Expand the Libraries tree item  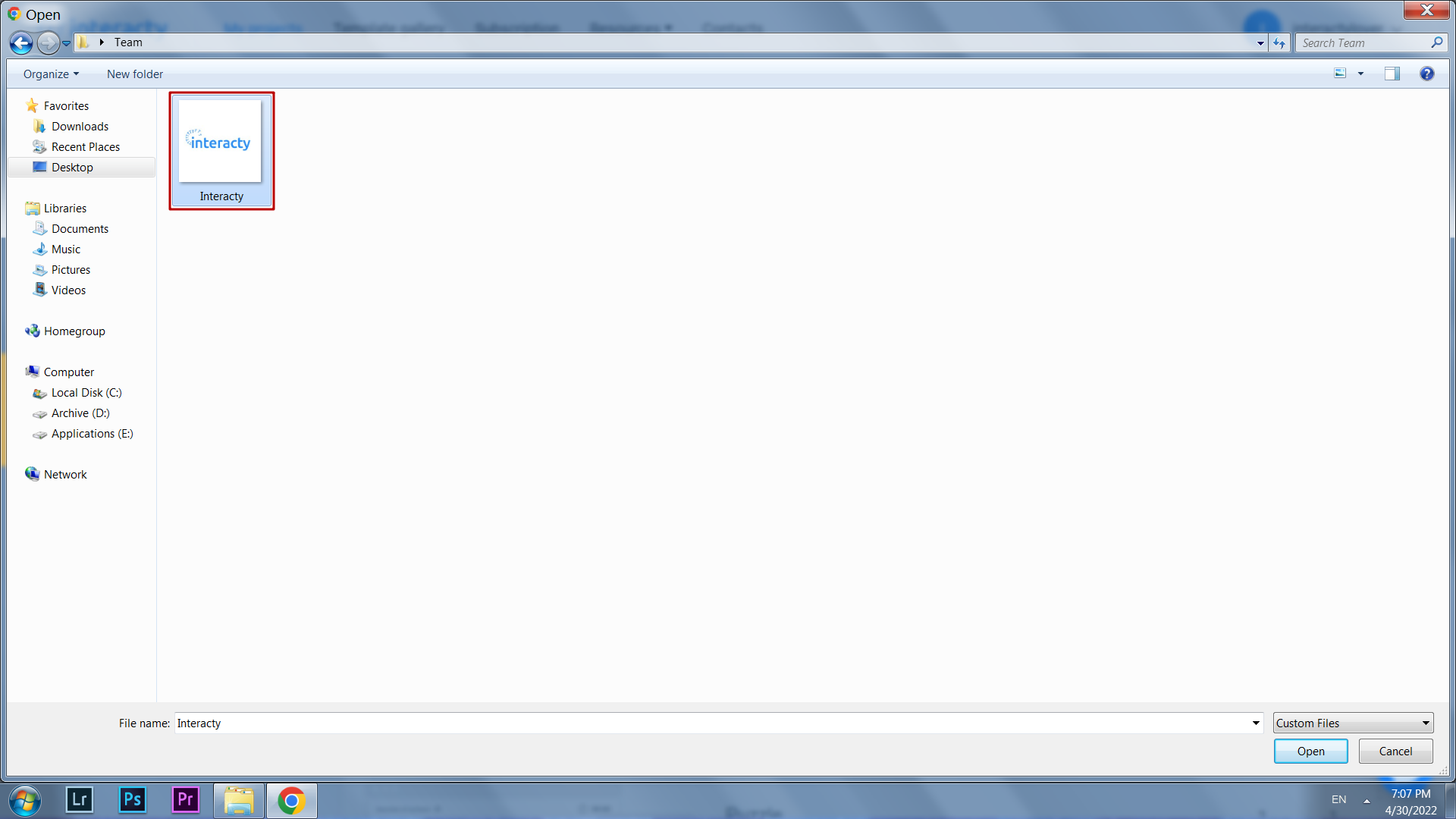(x=18, y=208)
